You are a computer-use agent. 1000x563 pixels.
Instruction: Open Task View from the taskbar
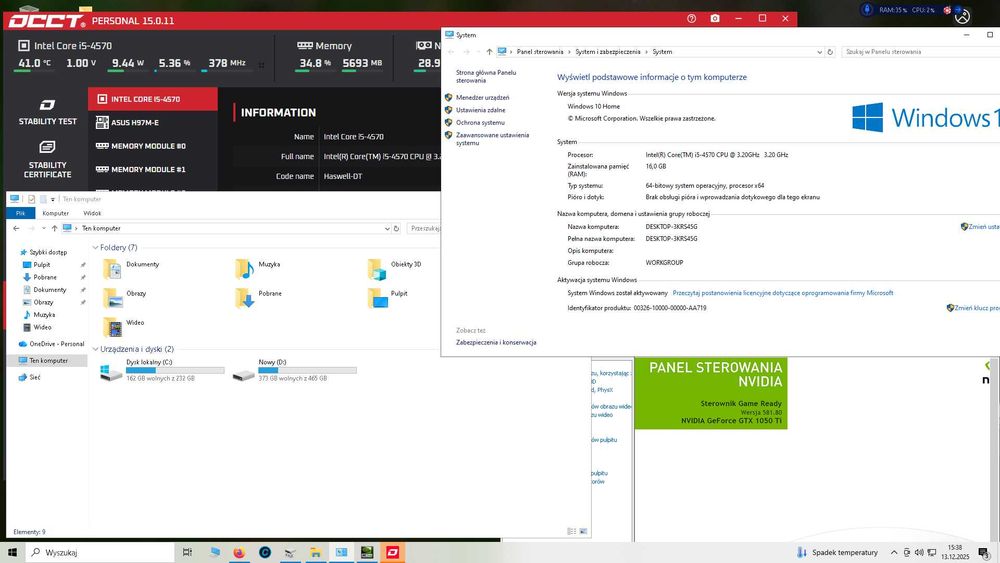[187, 552]
